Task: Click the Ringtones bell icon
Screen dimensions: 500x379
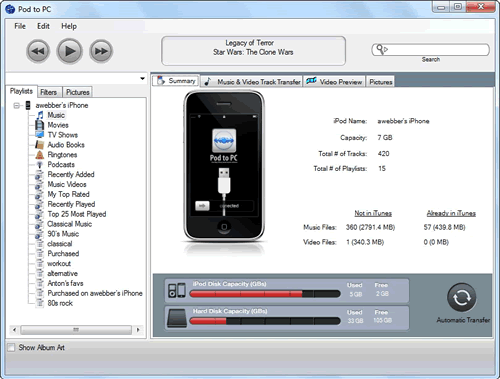Action: pyautogui.click(x=40, y=155)
